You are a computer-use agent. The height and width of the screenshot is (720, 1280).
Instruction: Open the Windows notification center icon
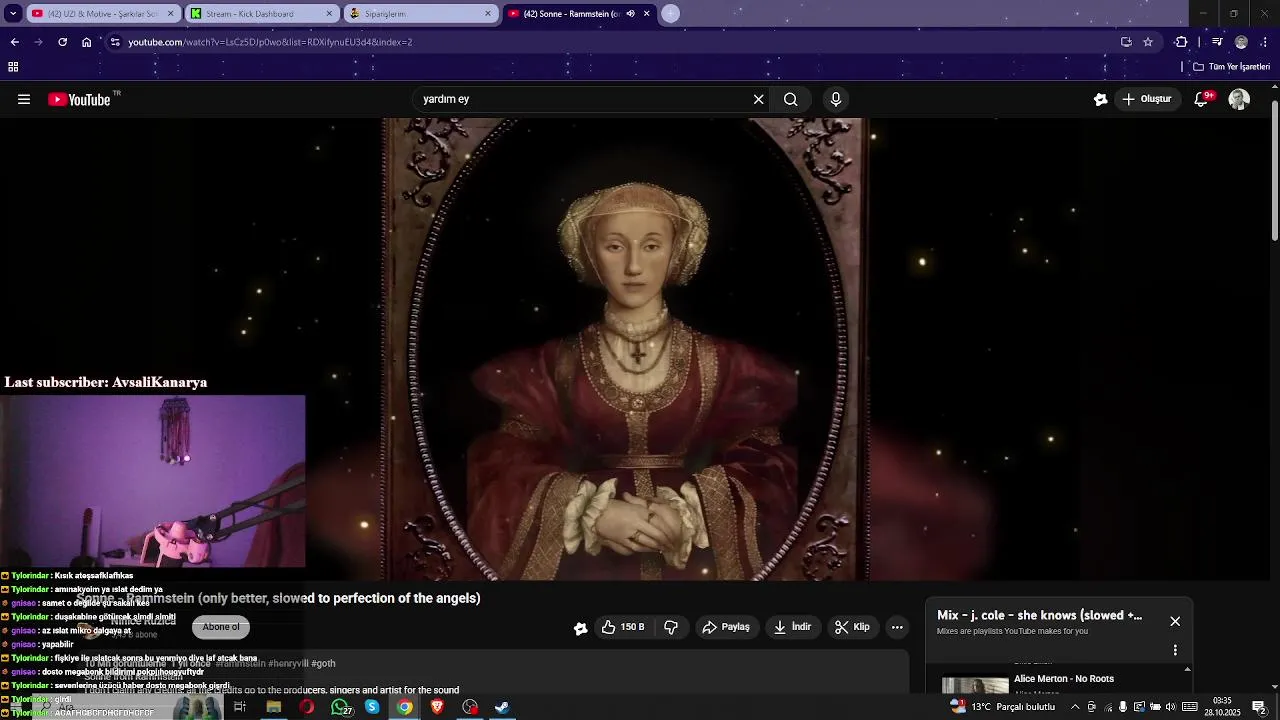coord(1259,707)
